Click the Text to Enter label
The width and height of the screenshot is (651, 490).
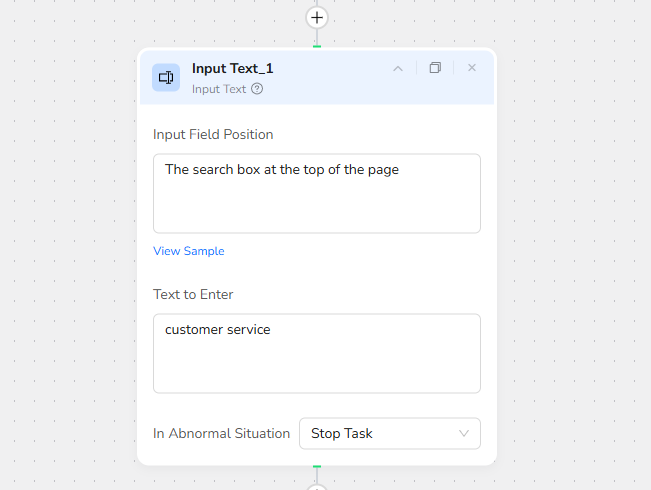click(193, 294)
